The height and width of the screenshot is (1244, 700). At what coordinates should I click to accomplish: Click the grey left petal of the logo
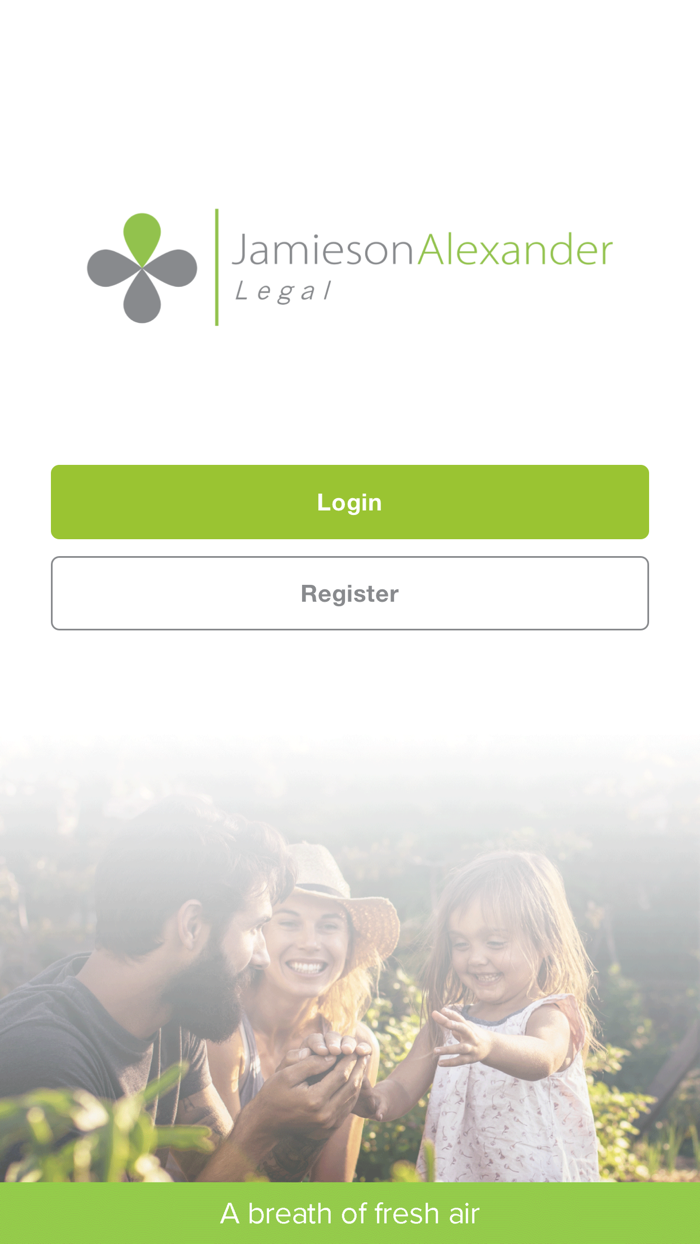tap(113, 268)
